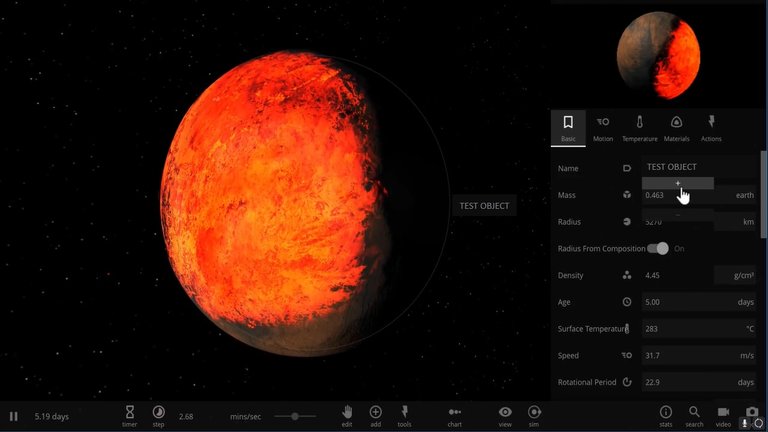The image size is (768, 432).
Task: Open the view settings
Action: click(x=505, y=416)
